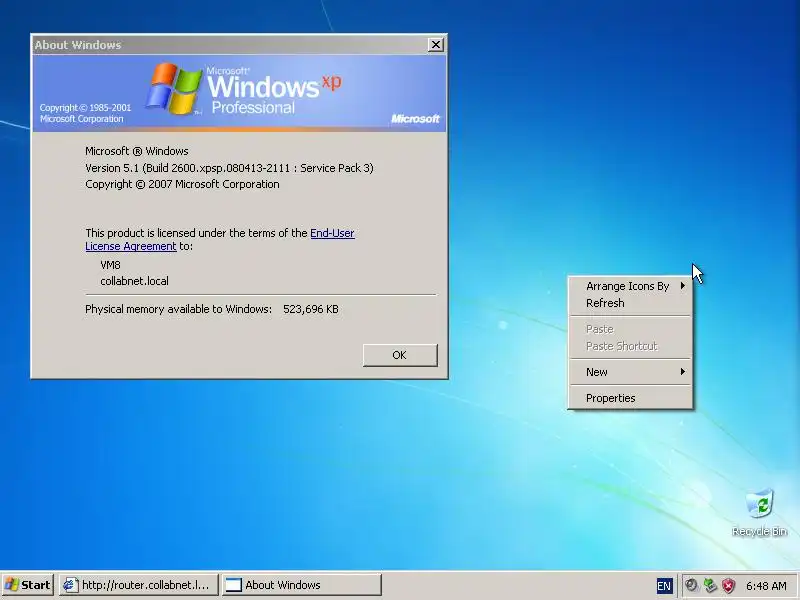Viewport: 800px width, 600px height.
Task: Open the red Security Center shield icon
Action: coord(729,585)
